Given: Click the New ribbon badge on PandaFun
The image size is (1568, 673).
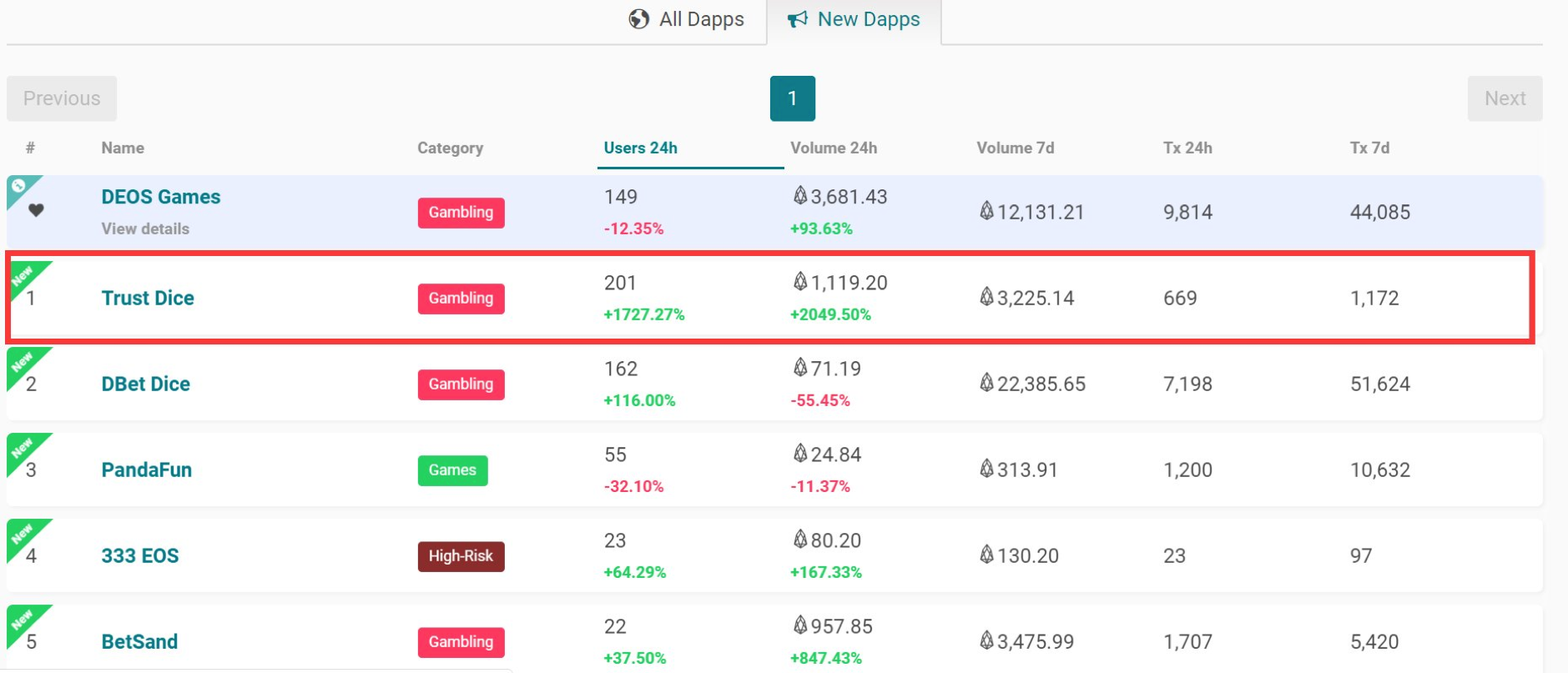Looking at the screenshot, I should [23, 449].
